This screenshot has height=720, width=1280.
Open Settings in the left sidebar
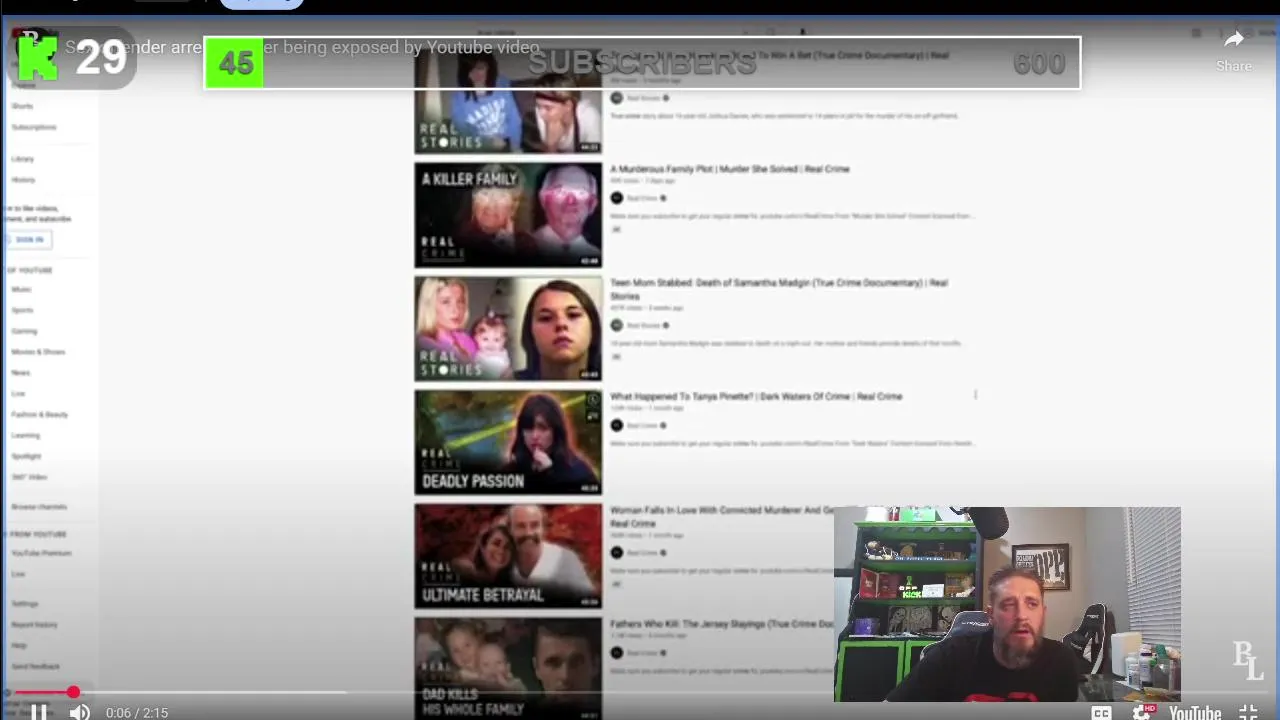point(25,604)
